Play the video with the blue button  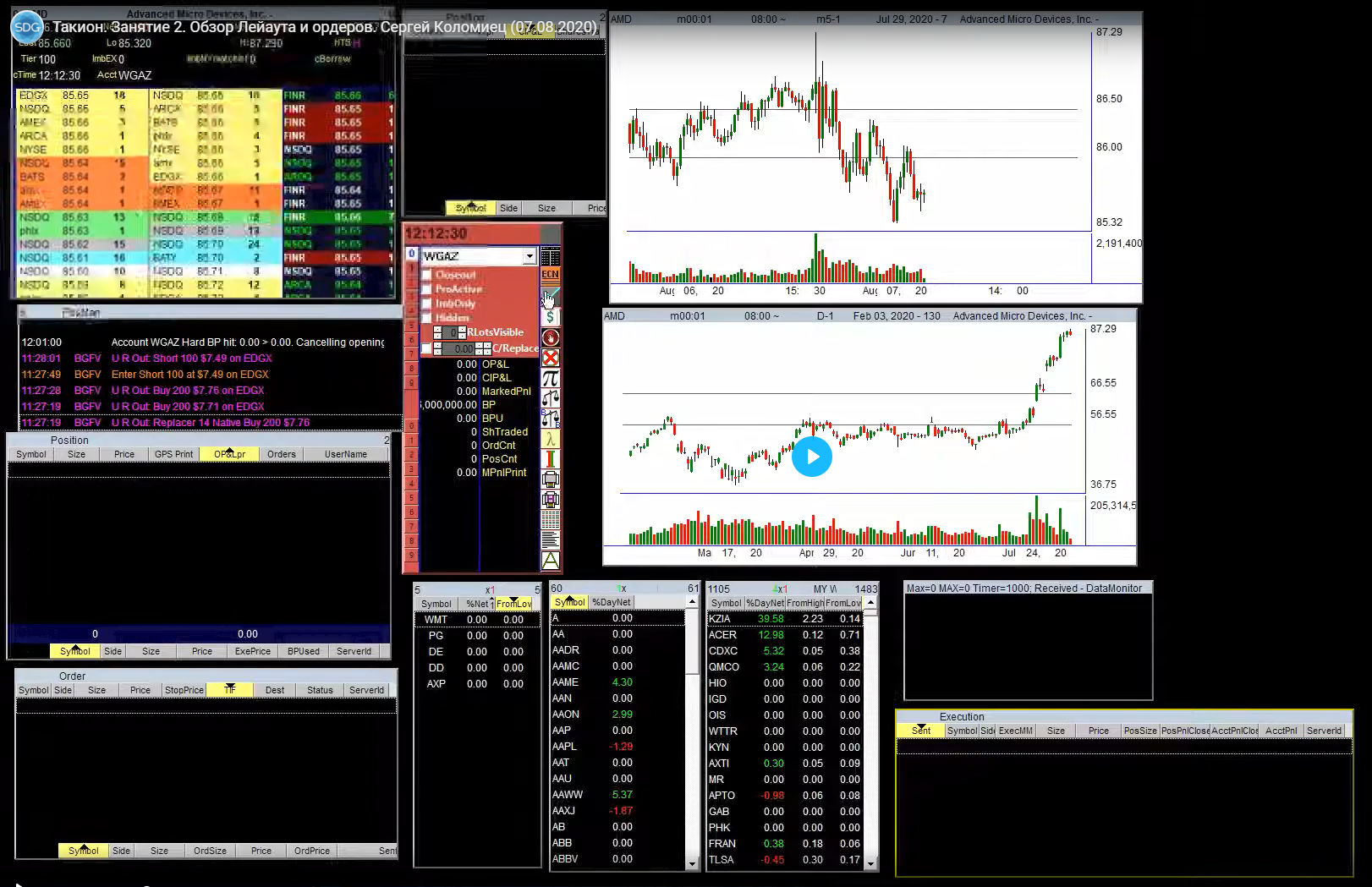point(812,457)
